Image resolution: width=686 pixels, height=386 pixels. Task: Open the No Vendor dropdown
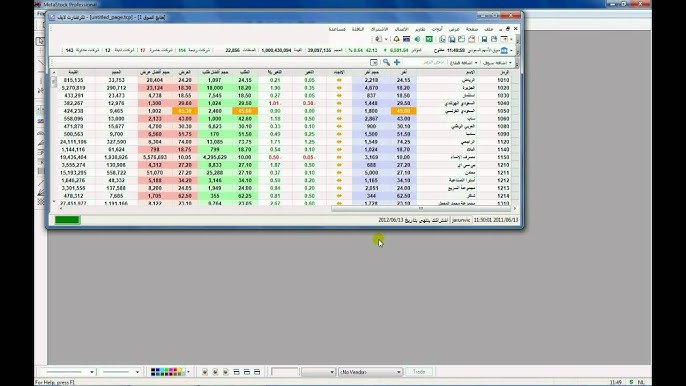click(370, 372)
